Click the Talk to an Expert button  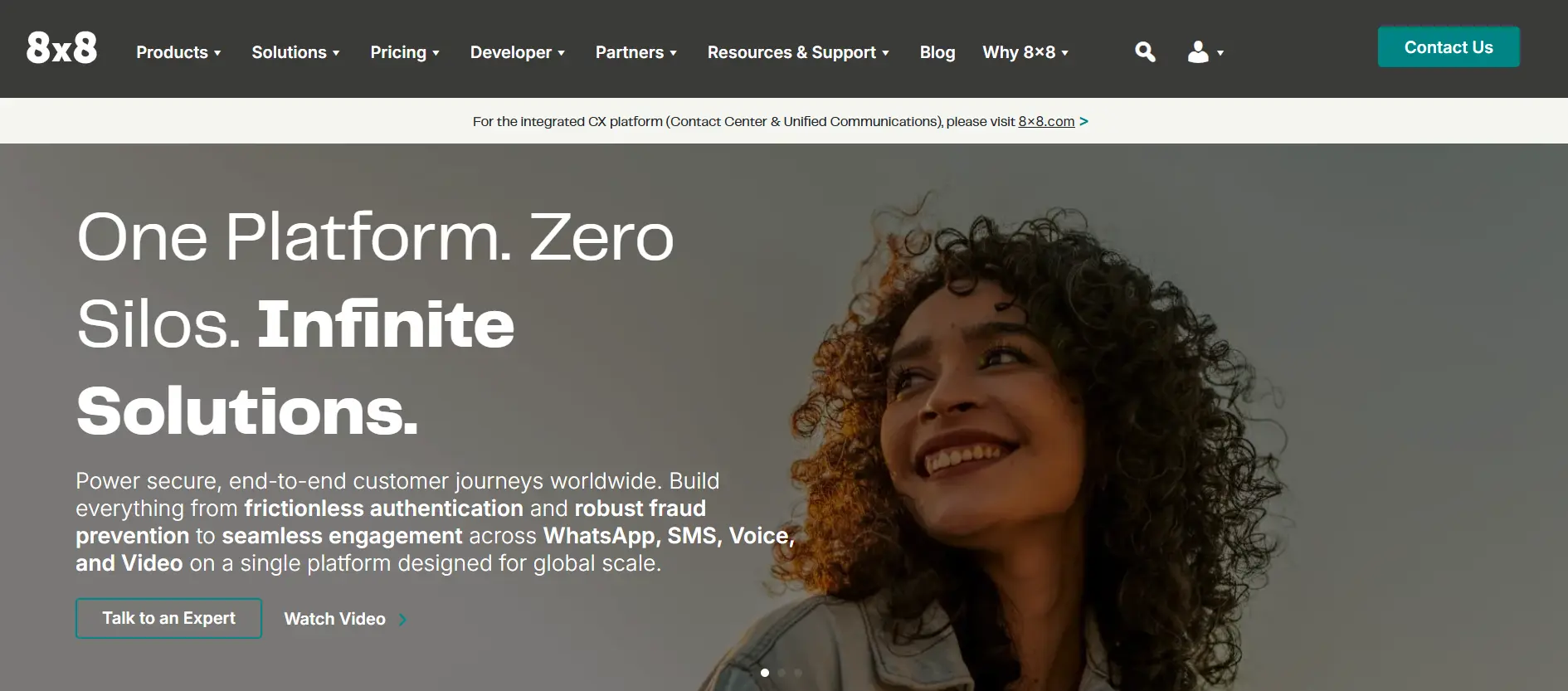(168, 618)
